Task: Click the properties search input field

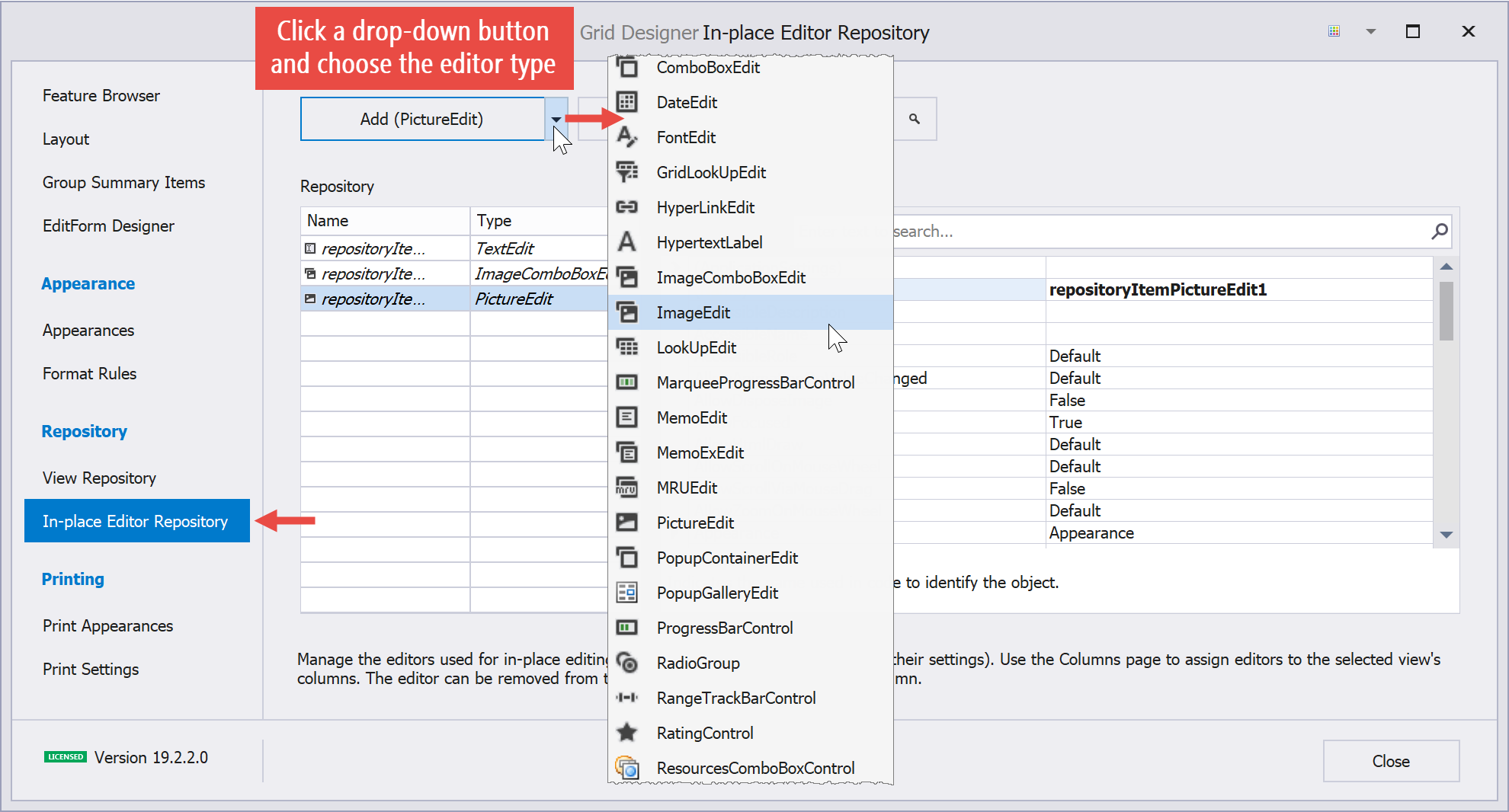Action: point(1158,232)
